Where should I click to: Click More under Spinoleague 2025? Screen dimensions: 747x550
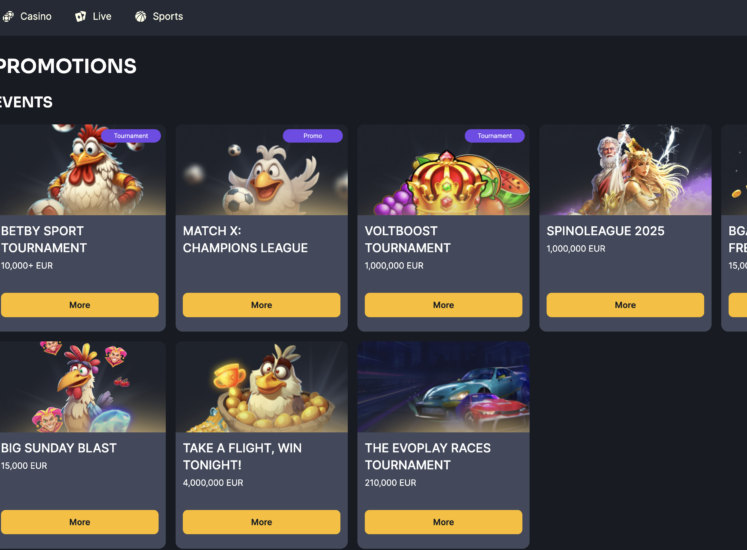(x=625, y=305)
